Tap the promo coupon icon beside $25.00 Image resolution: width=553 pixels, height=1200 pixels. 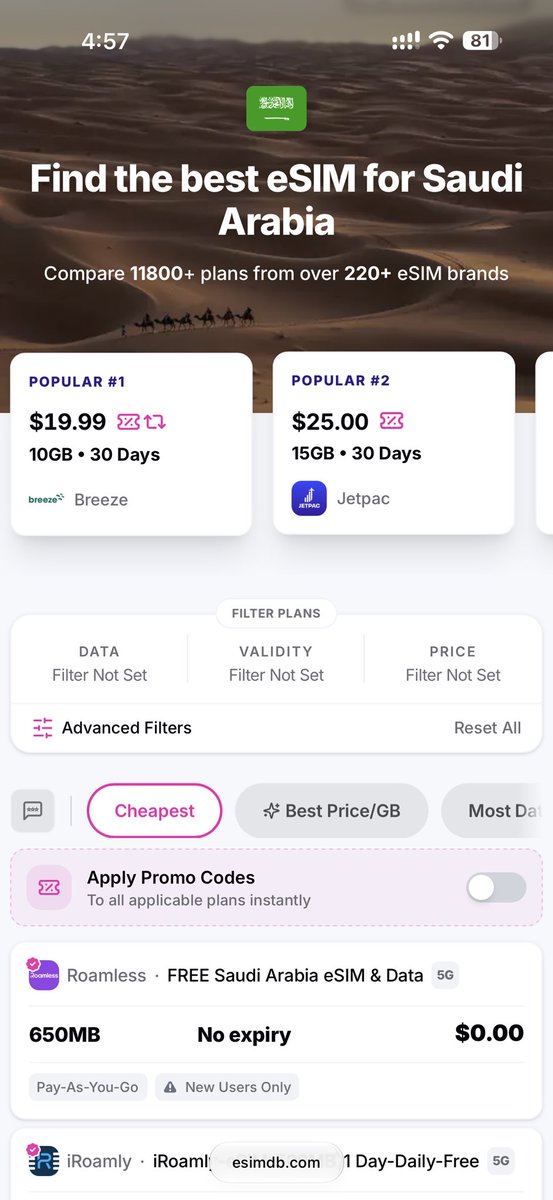392,421
